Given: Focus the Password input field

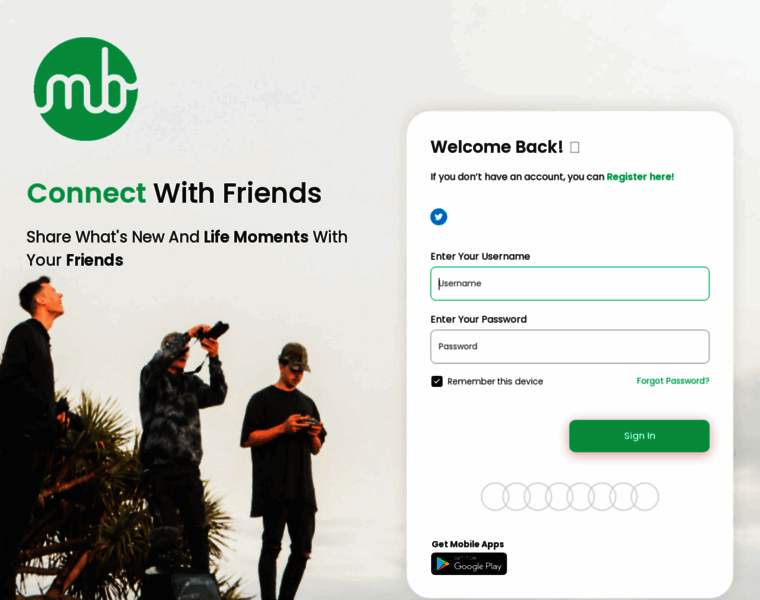Looking at the screenshot, I should pyautogui.click(x=570, y=347).
